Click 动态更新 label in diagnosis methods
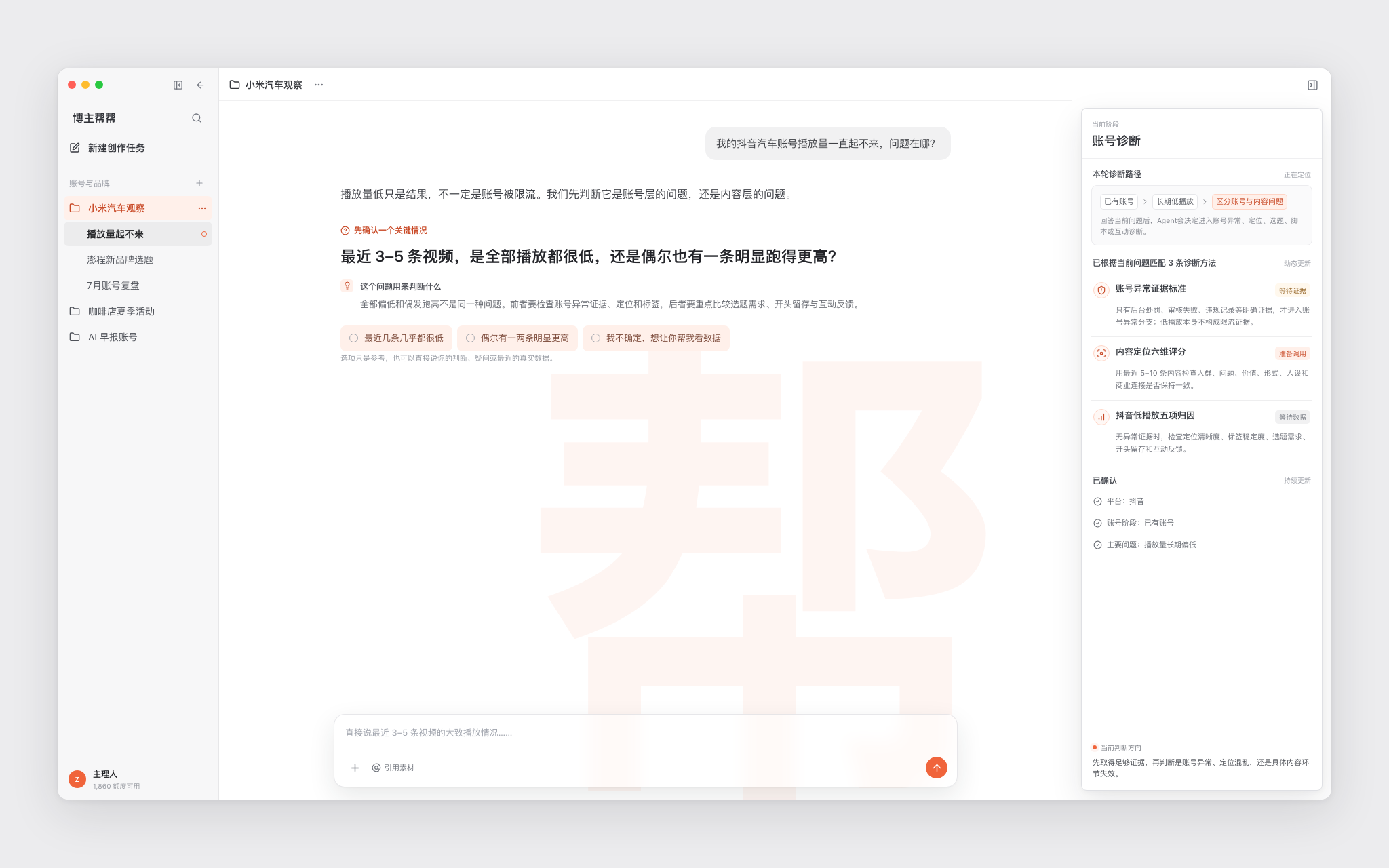Image resolution: width=1389 pixels, height=868 pixels. pyautogui.click(x=1297, y=263)
